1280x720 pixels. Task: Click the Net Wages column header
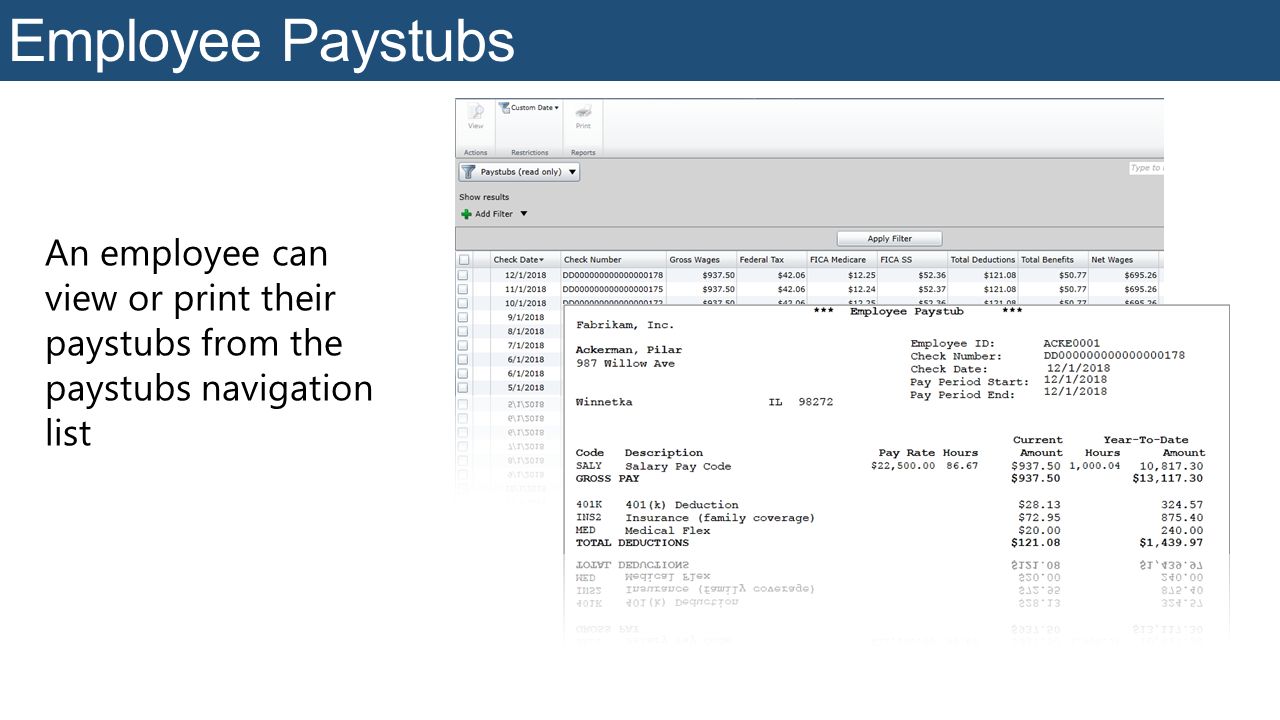tap(1123, 260)
